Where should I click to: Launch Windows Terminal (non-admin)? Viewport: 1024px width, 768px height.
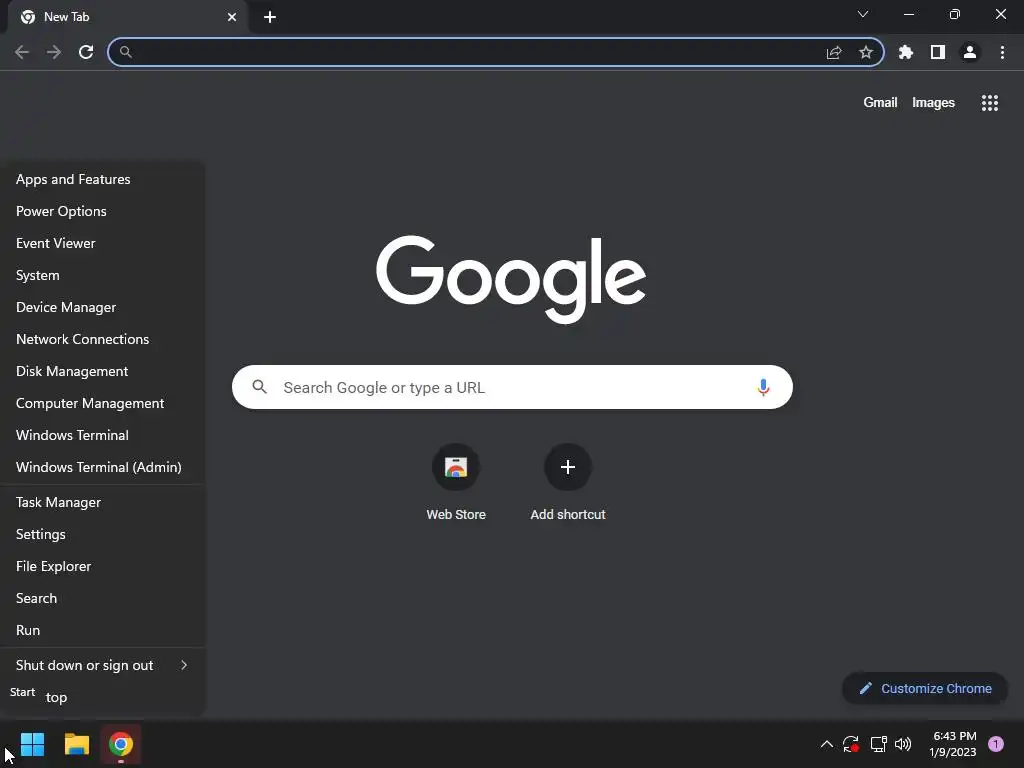(x=103, y=435)
